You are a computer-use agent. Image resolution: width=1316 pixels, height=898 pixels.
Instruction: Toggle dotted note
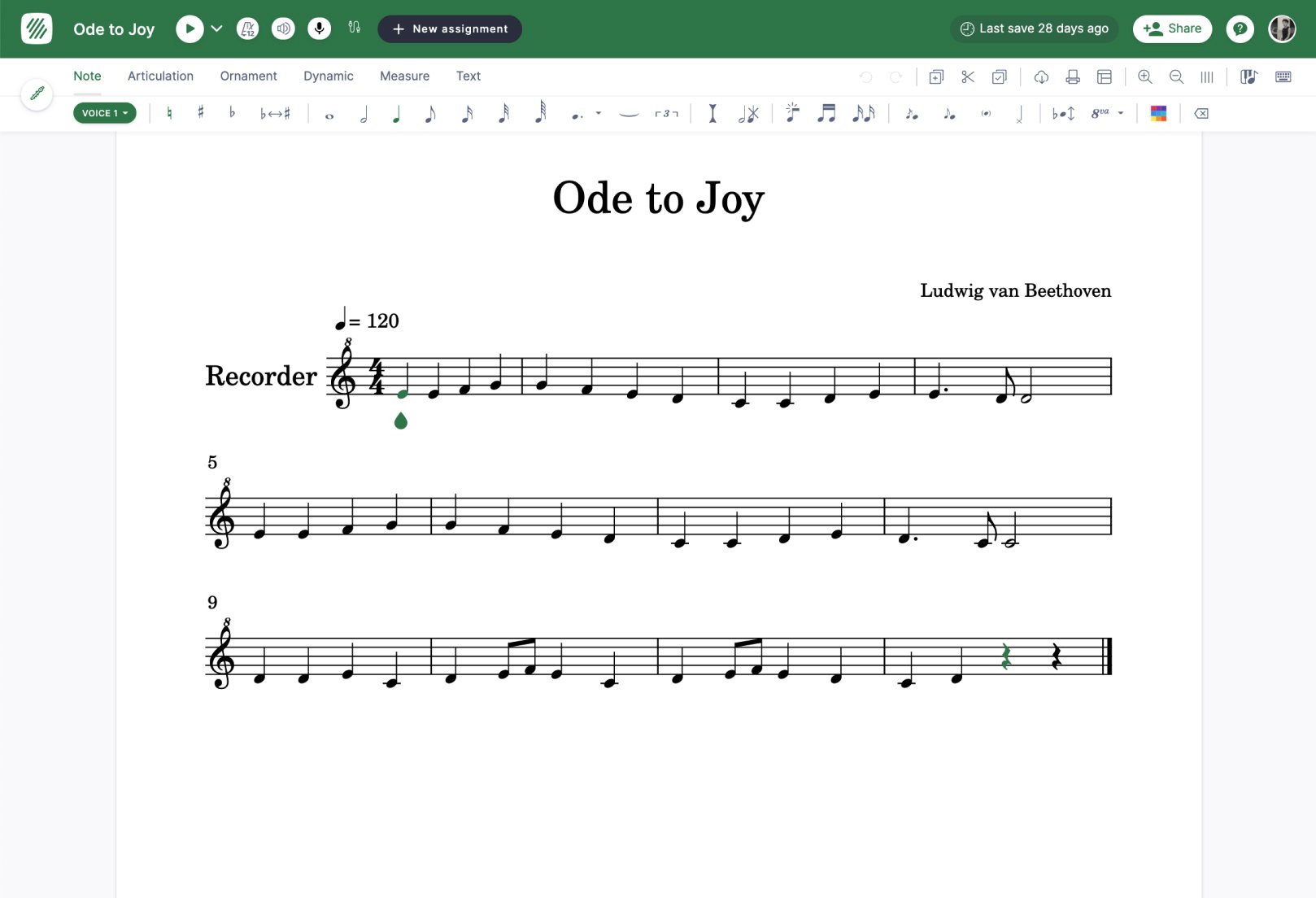click(577, 116)
